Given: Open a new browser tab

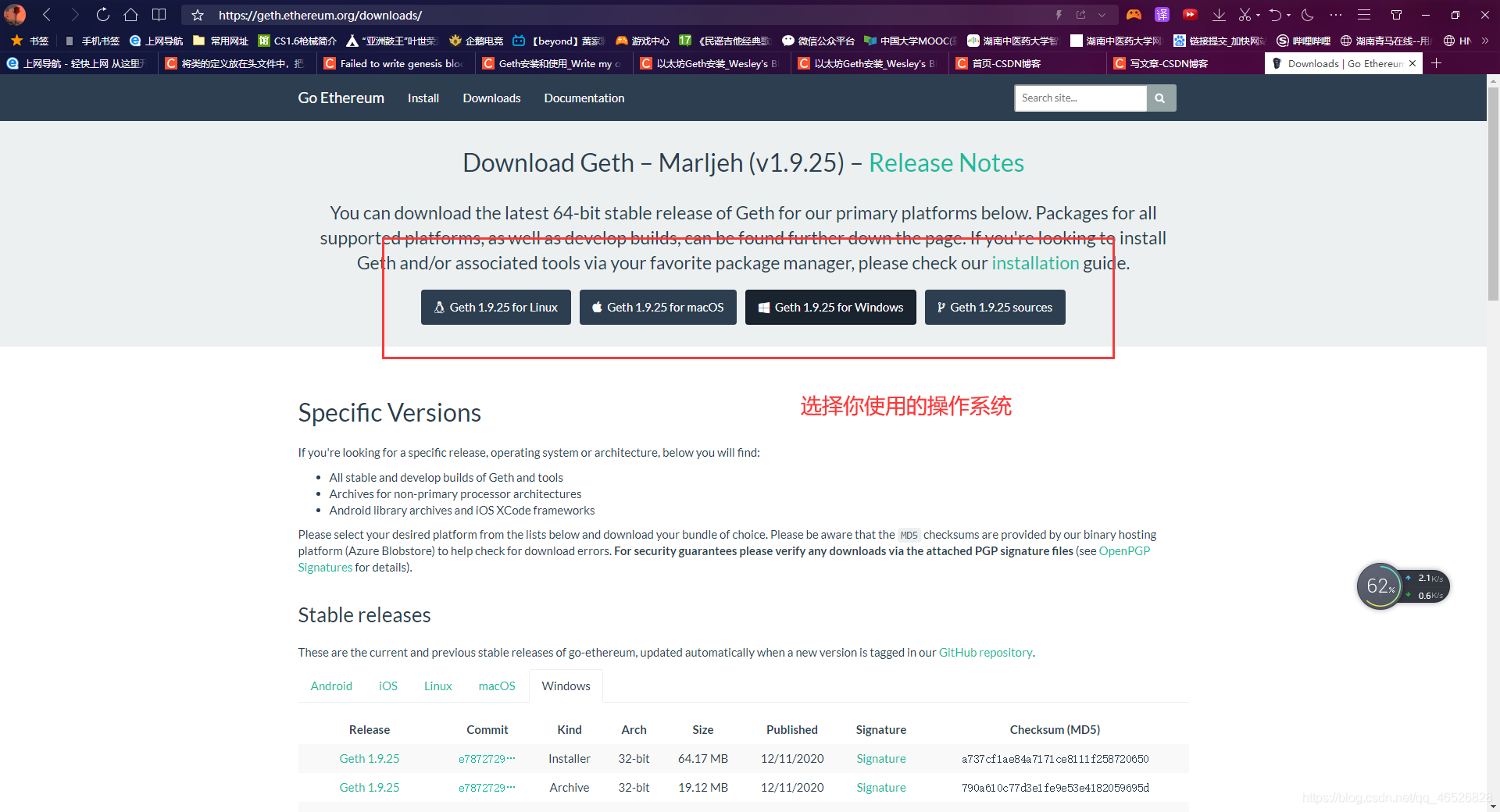Looking at the screenshot, I should [x=1436, y=63].
